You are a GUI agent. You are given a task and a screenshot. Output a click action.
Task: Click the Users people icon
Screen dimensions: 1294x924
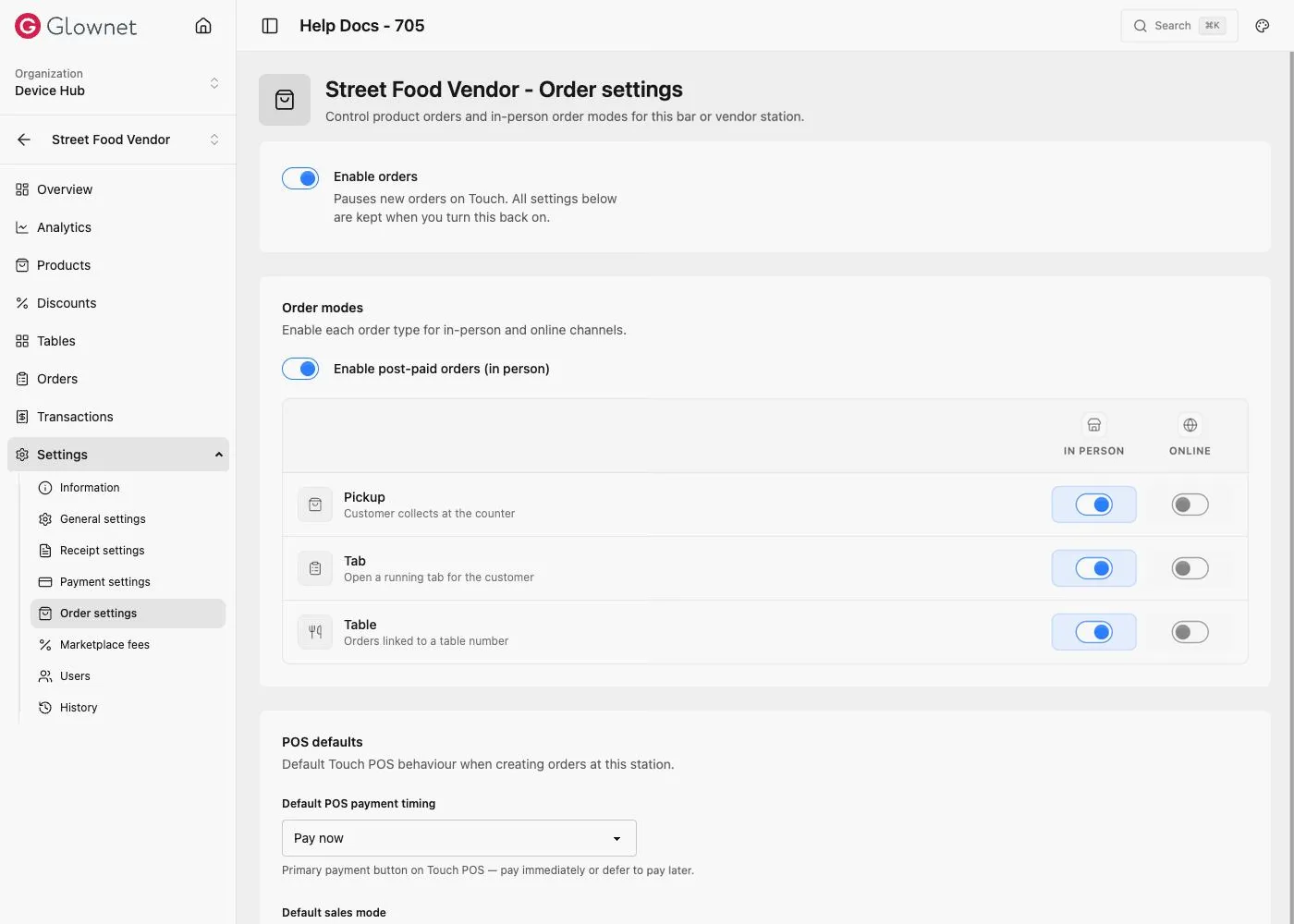click(45, 676)
